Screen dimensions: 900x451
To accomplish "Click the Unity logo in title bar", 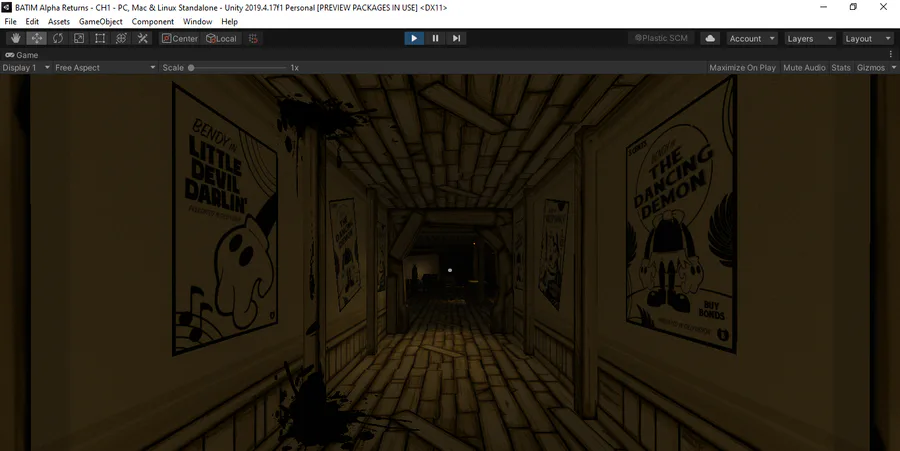I will (x=6, y=7).
